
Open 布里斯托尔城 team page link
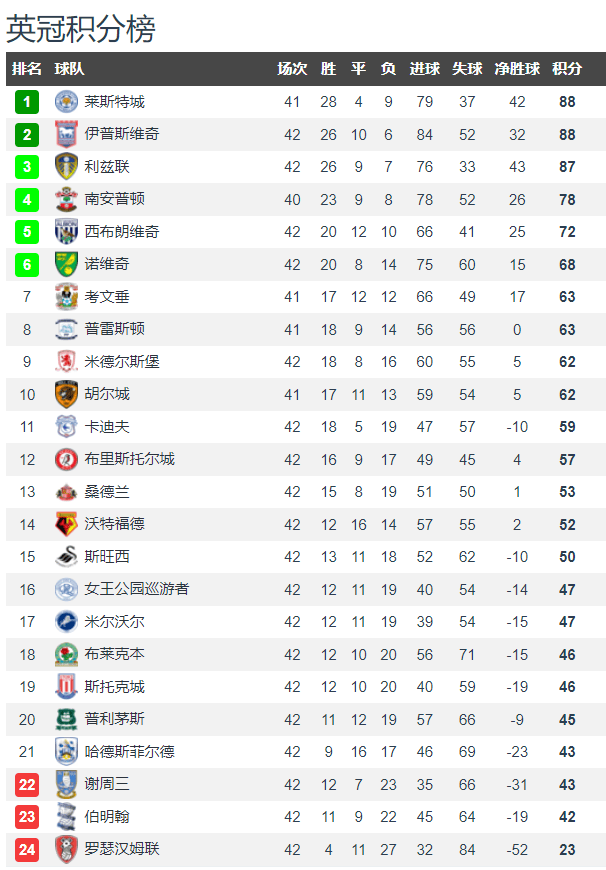click(130, 459)
